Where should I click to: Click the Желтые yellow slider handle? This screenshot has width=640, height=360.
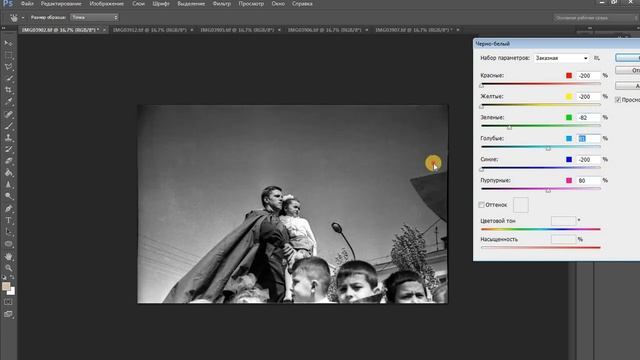tap(482, 107)
